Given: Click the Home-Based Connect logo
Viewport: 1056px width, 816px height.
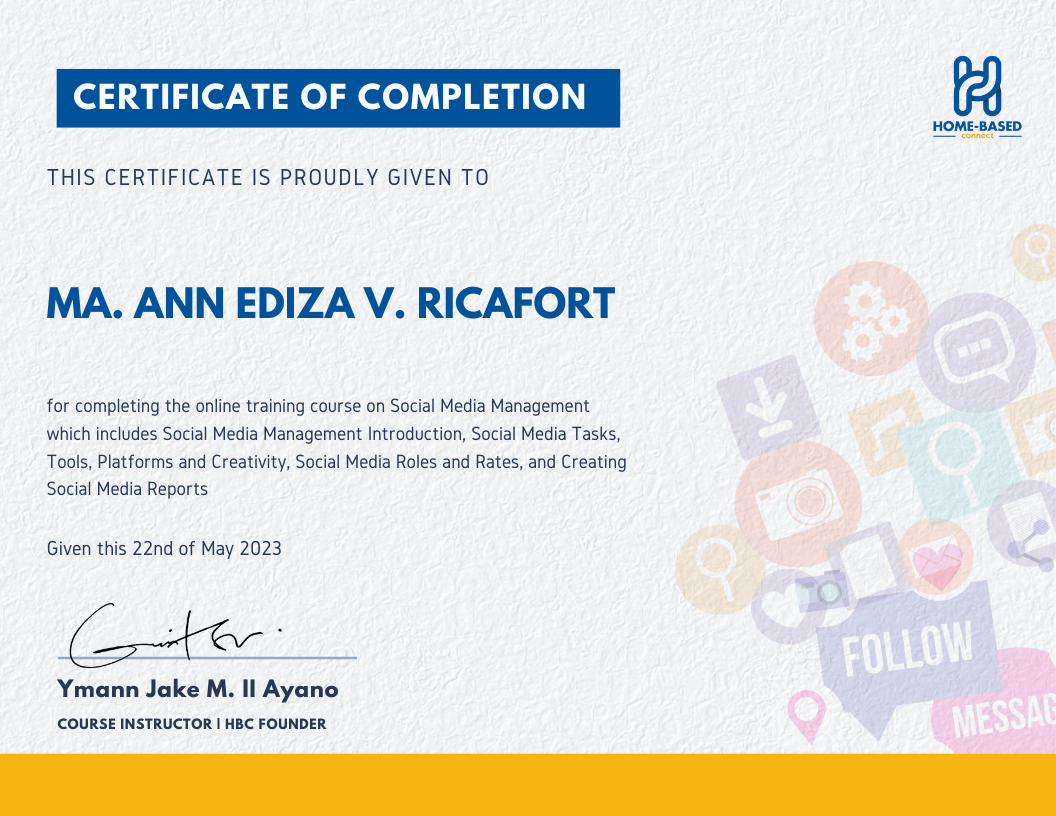Looking at the screenshot, I should click(976, 96).
